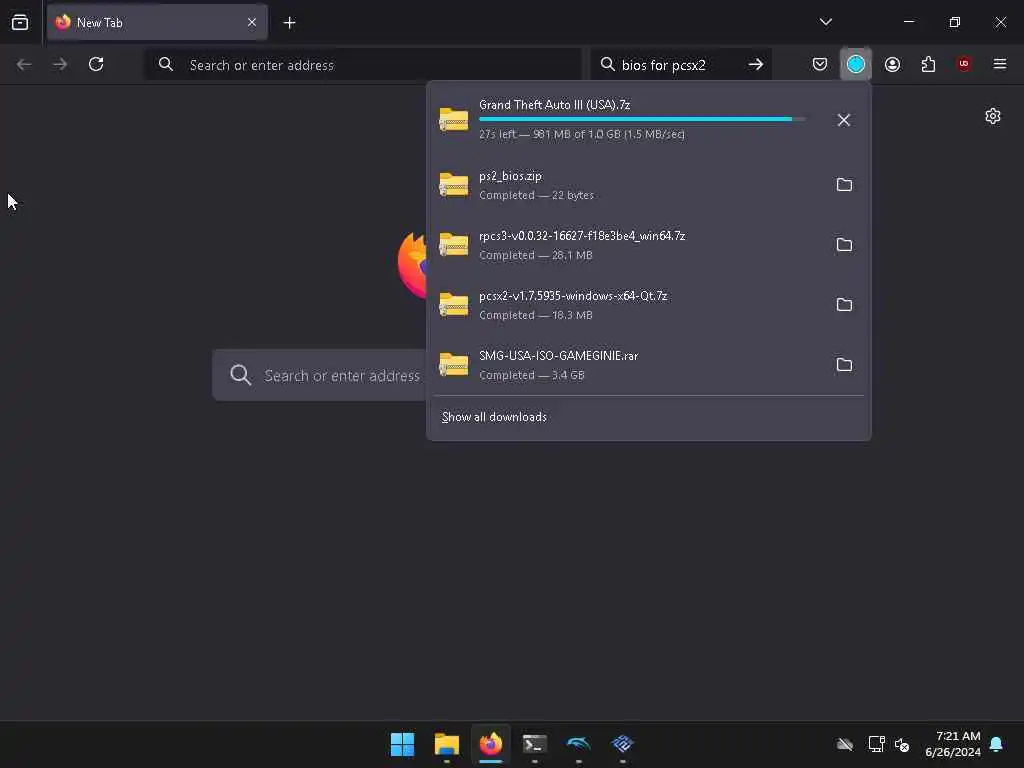
Task: Reload the current page
Action: pyautogui.click(x=96, y=64)
